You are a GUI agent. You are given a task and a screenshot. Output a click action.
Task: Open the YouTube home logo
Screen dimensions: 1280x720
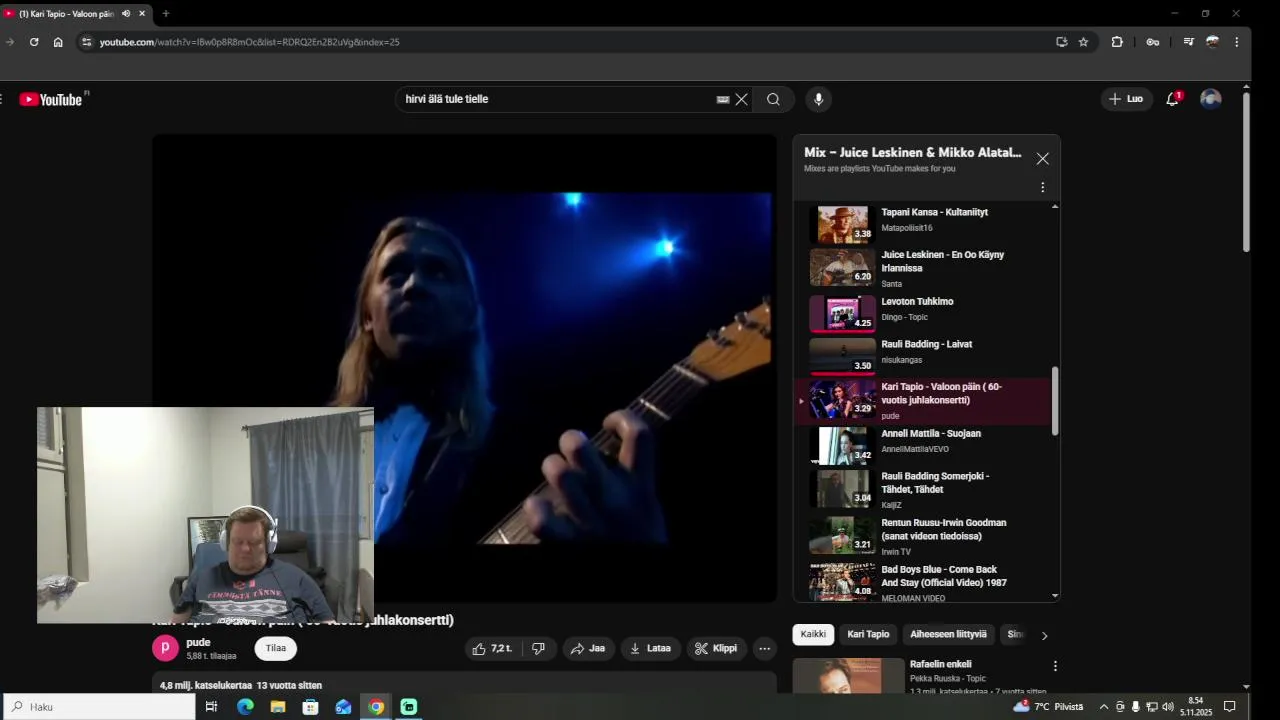(51, 99)
